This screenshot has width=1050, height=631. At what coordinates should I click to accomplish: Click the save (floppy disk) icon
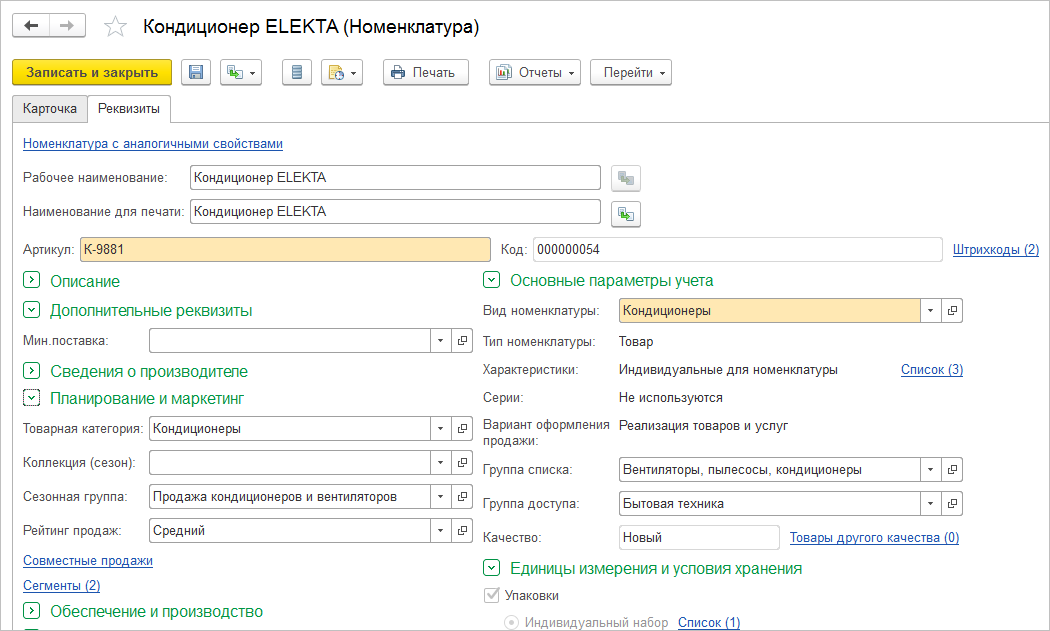(x=196, y=72)
